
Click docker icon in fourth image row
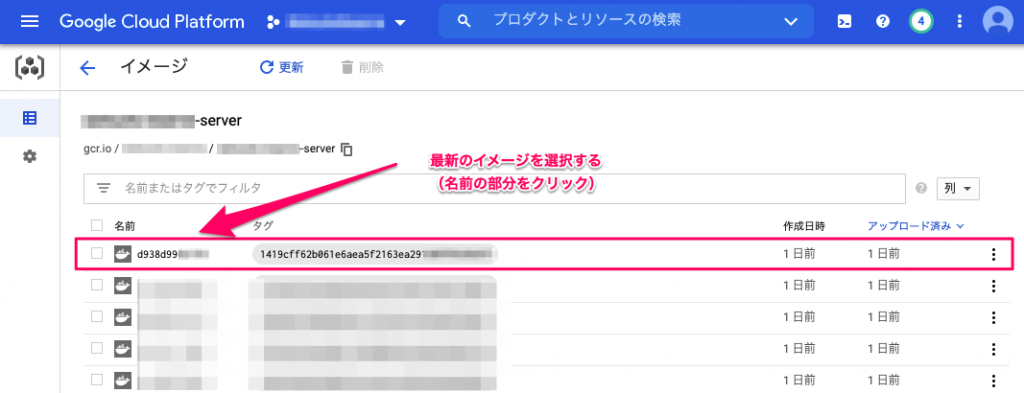point(122,348)
